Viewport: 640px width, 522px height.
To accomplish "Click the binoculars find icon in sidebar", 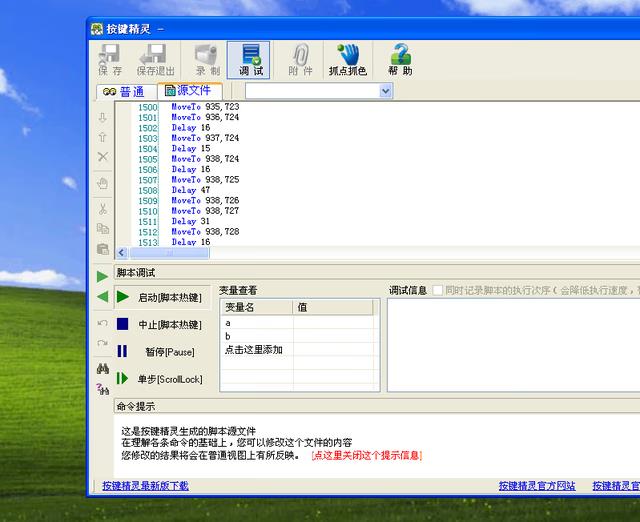I will click(102, 368).
